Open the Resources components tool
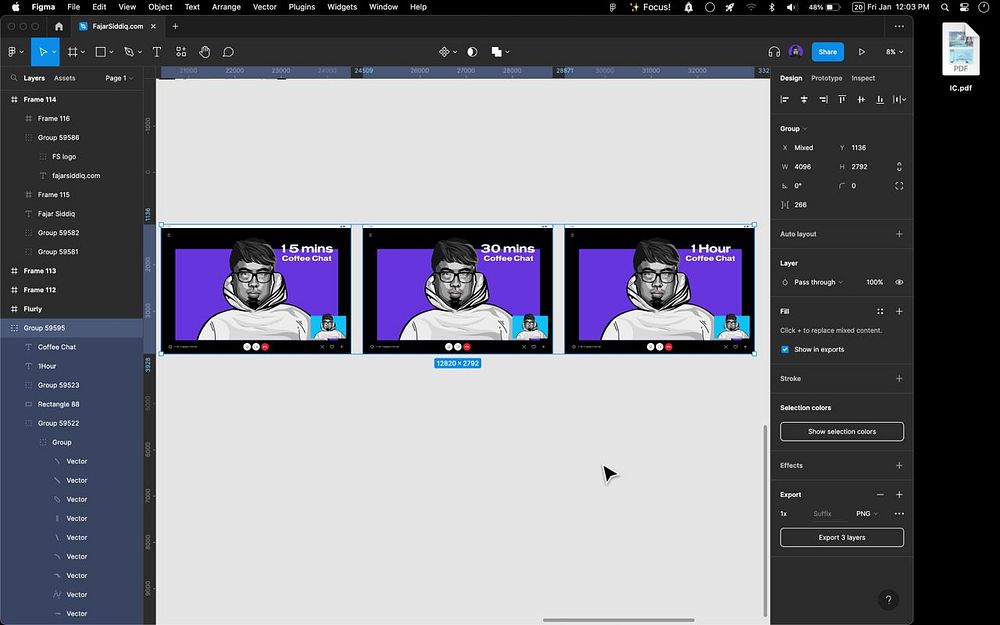The width and height of the screenshot is (1000, 625). tap(181, 52)
